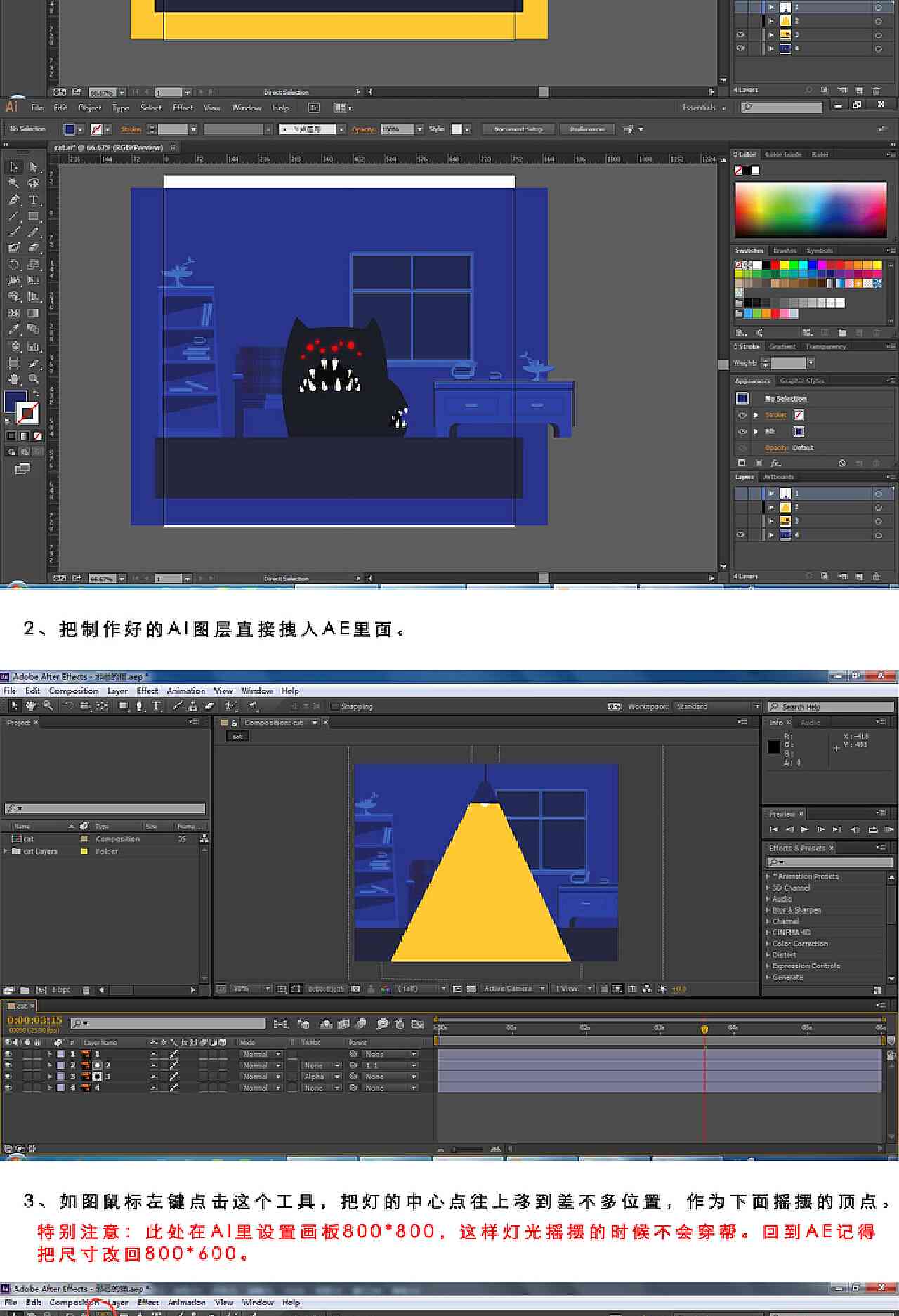Viewport: 899px width, 1316px height.
Task: Click the timeline zoom slider
Action: pyautogui.click(x=468, y=1149)
